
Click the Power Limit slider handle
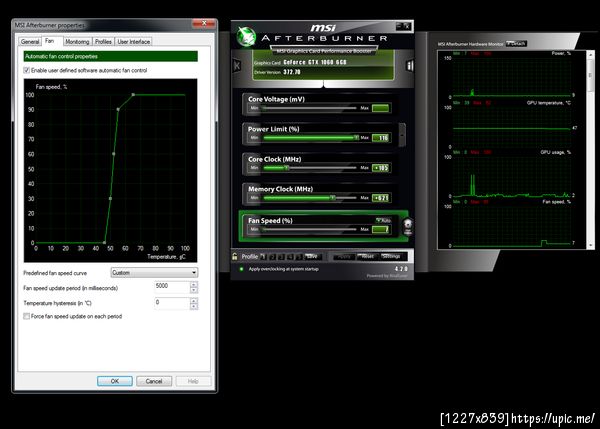coord(356,137)
